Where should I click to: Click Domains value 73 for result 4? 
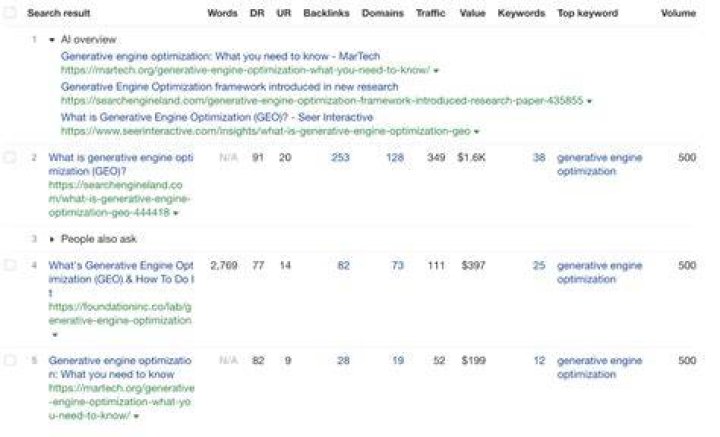[x=397, y=265]
